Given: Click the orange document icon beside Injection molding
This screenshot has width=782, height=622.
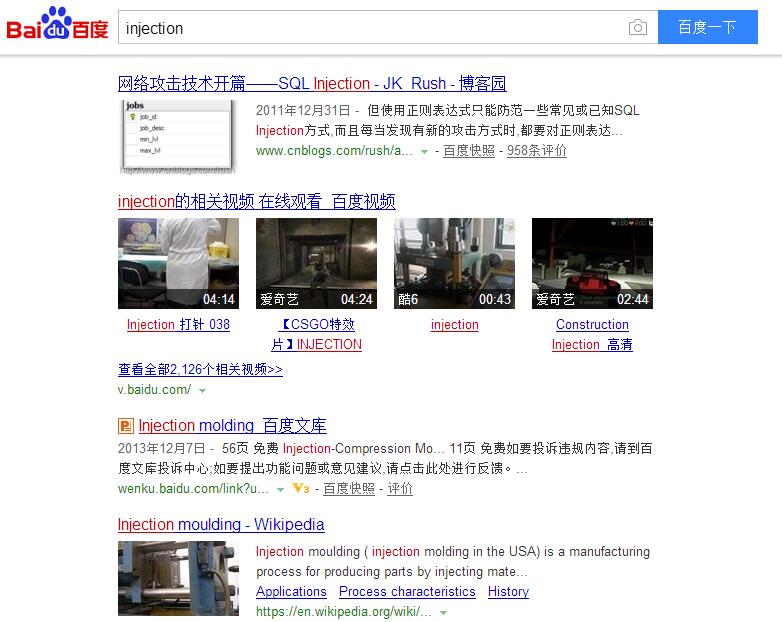Looking at the screenshot, I should (x=125, y=426).
